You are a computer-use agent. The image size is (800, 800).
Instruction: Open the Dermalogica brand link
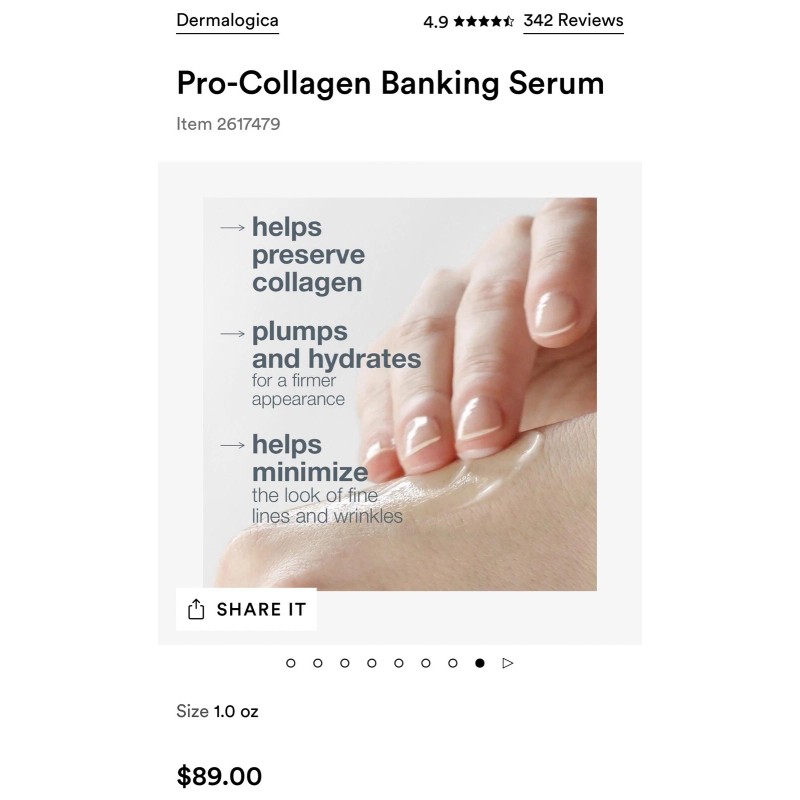[x=227, y=20]
